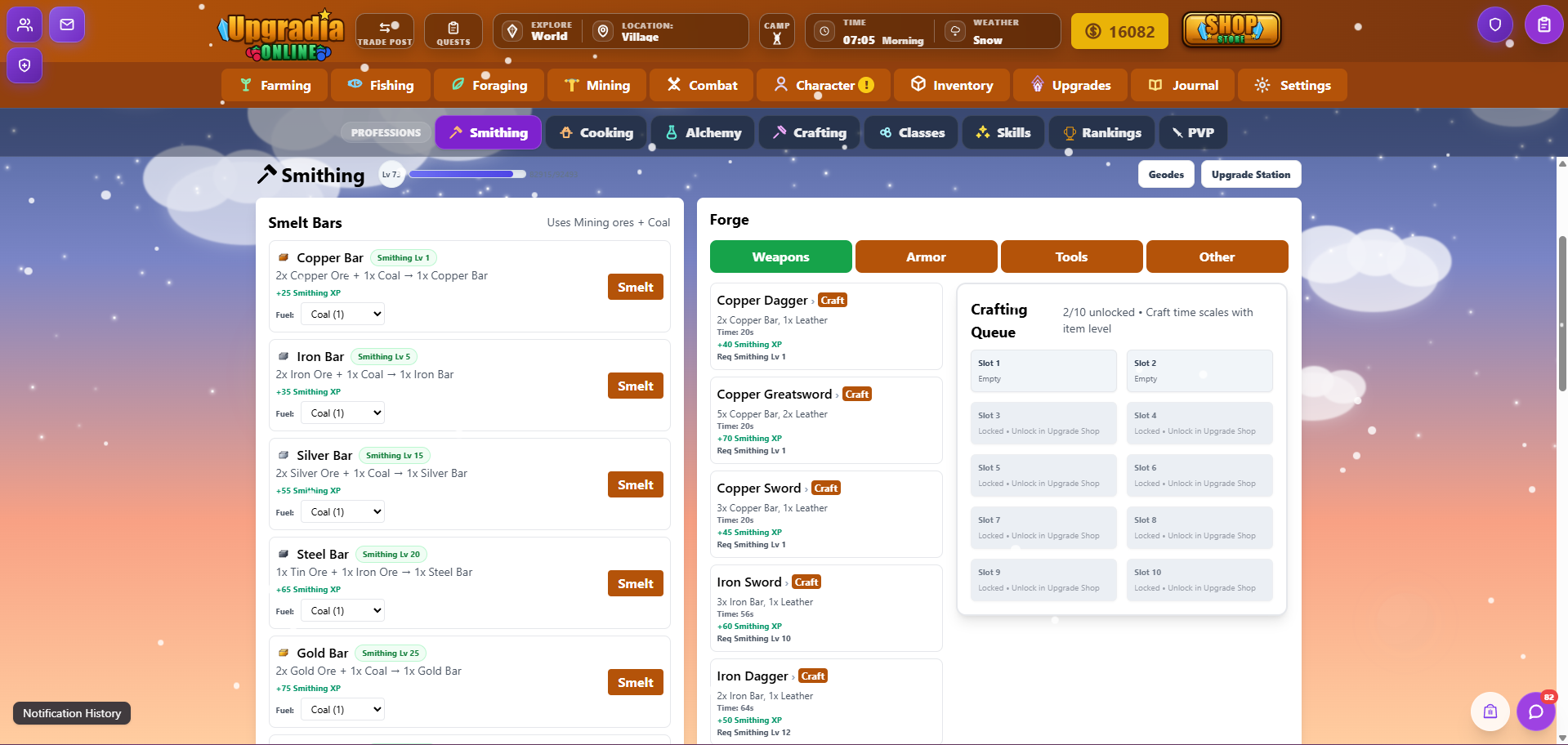Switch Forge to Tools category
Screen dimensions: 1568x745
pos(1071,257)
